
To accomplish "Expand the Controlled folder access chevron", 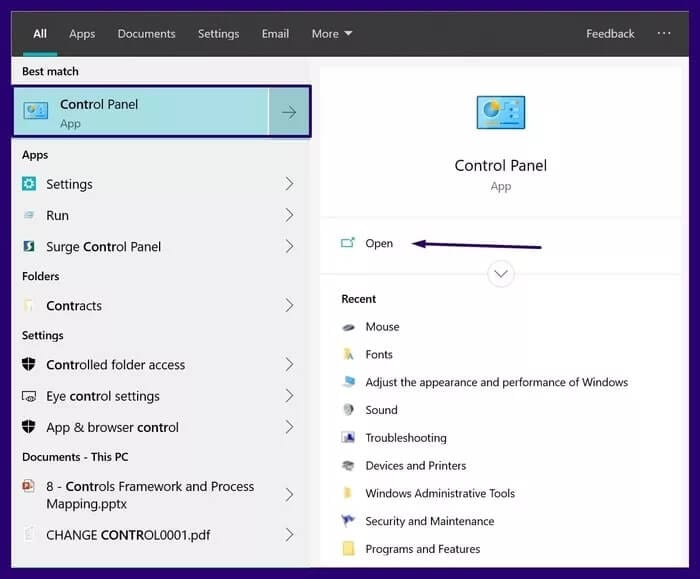I will click(289, 364).
